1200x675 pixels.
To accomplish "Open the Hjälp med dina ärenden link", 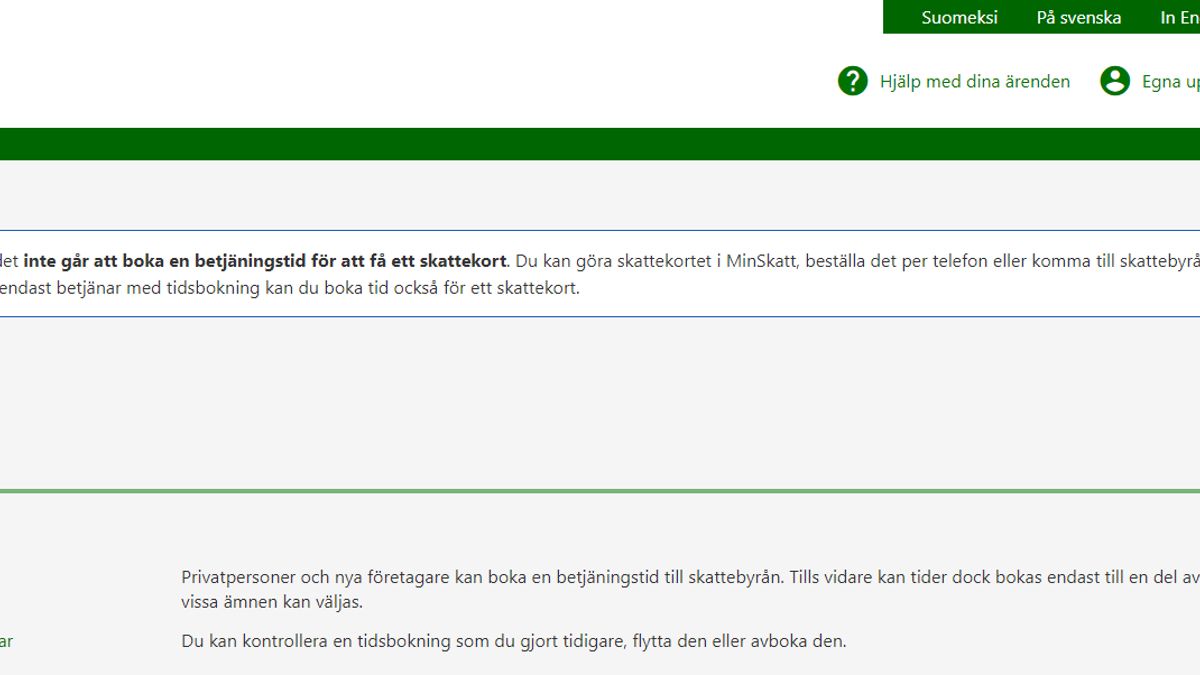I will (x=974, y=82).
